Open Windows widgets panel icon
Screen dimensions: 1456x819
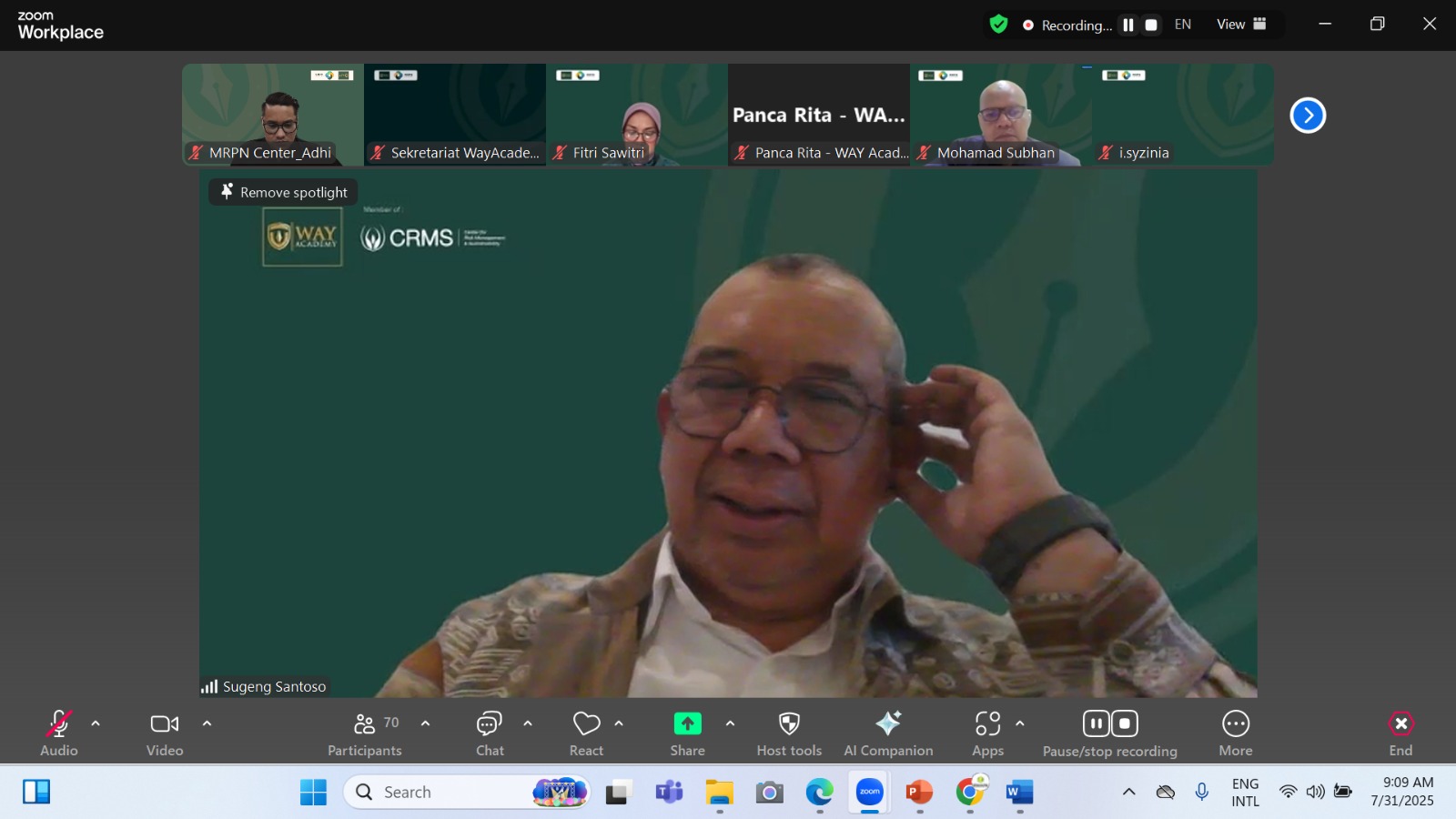[x=36, y=792]
